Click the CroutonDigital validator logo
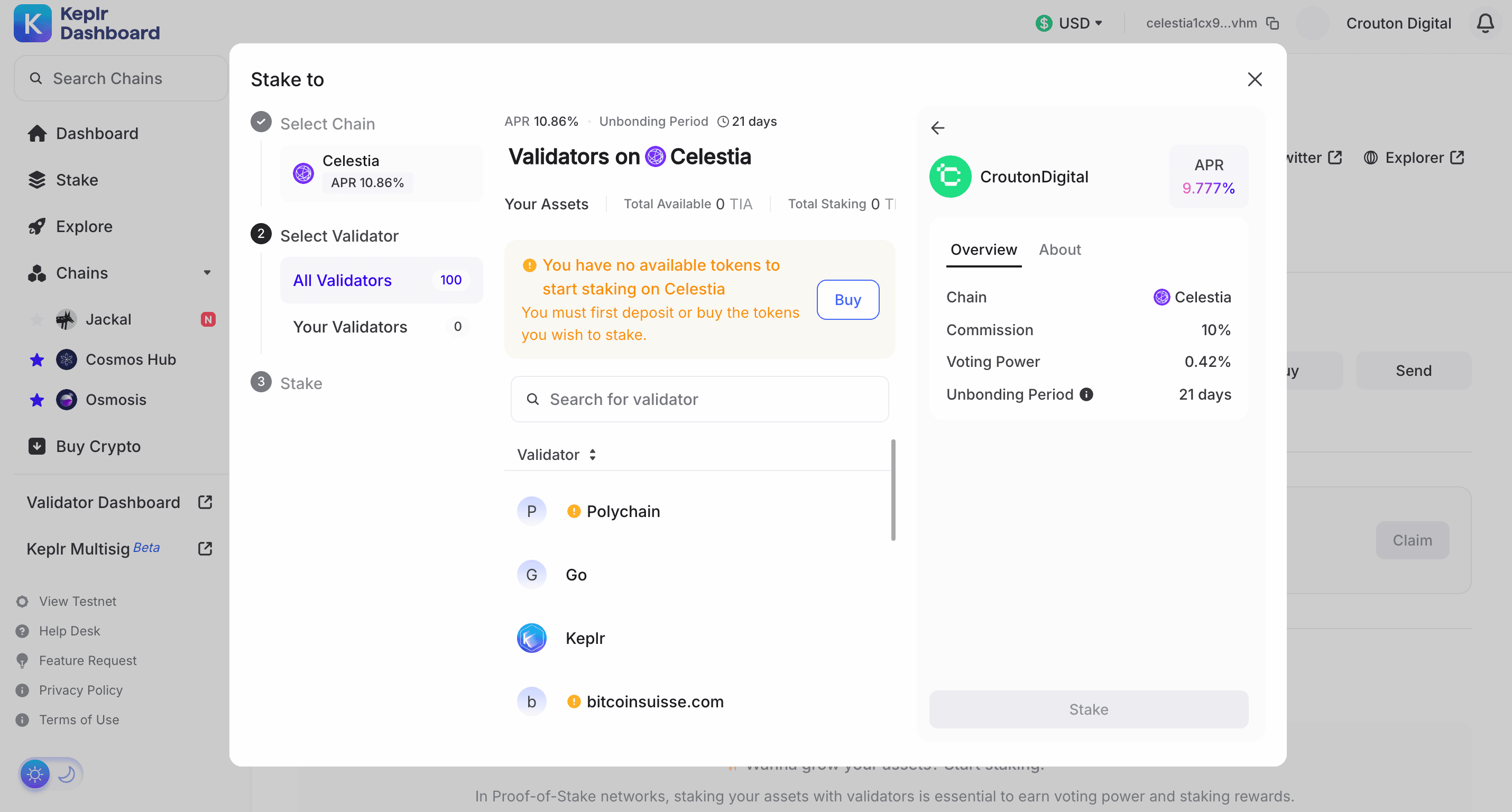This screenshot has width=1512, height=812. pyautogui.click(x=949, y=177)
